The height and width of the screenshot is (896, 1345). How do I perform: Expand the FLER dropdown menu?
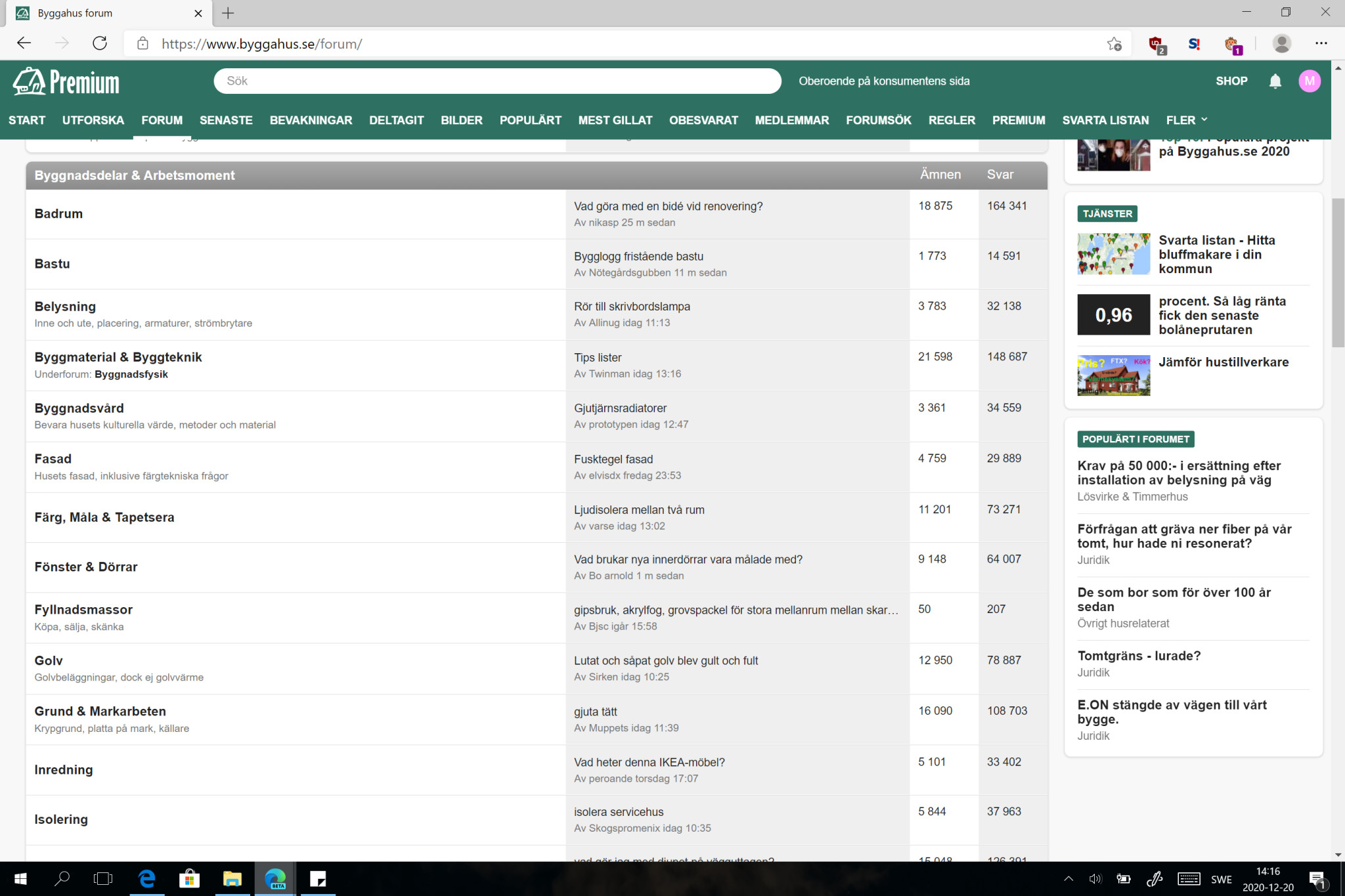(x=1186, y=120)
